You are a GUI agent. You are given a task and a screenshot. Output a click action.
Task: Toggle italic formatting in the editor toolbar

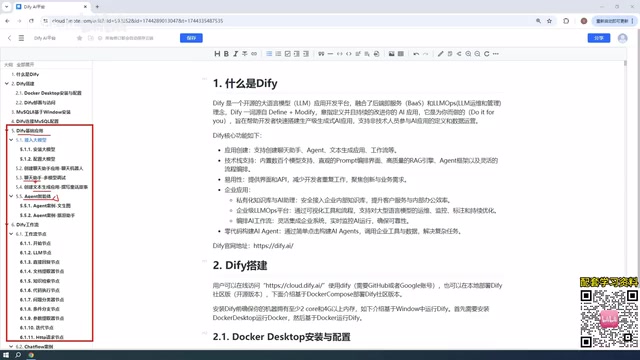click(x=236, y=54)
